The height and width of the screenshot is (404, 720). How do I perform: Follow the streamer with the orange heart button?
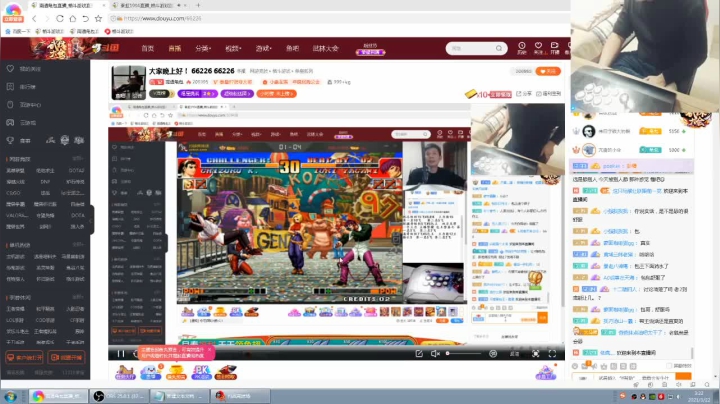[548, 71]
